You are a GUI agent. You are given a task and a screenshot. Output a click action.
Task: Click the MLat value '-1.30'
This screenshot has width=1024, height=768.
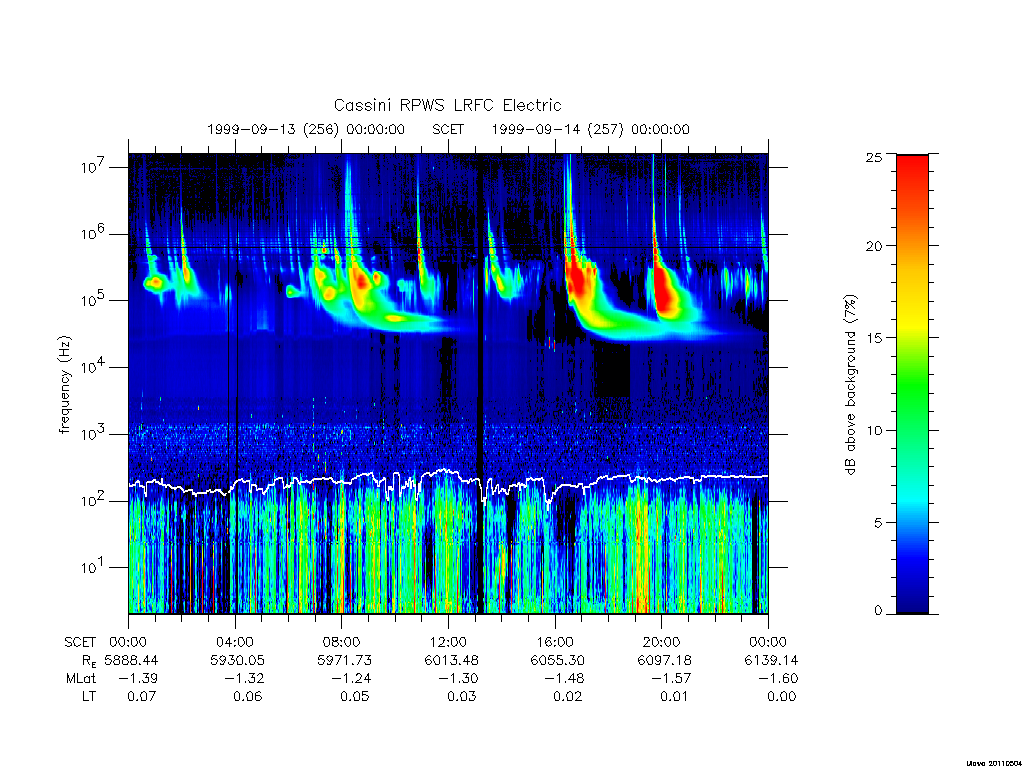[x=458, y=679]
